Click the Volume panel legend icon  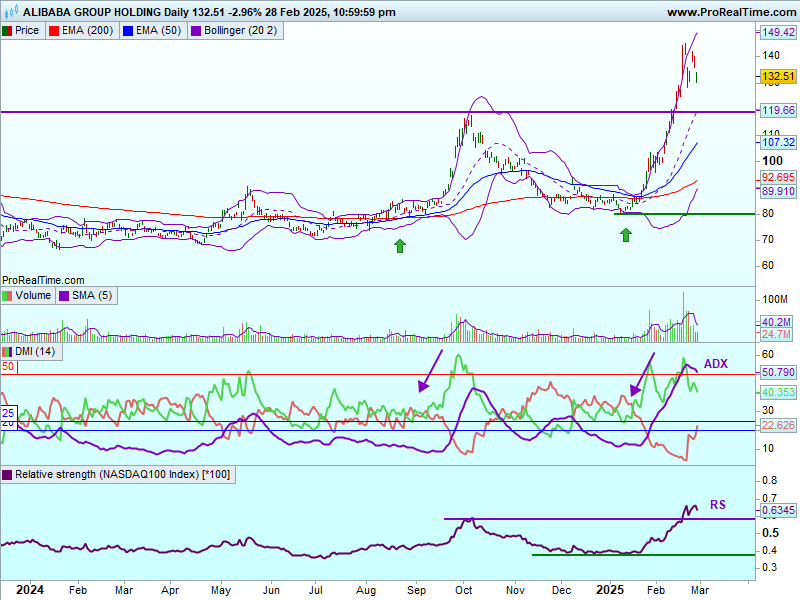tap(7, 296)
